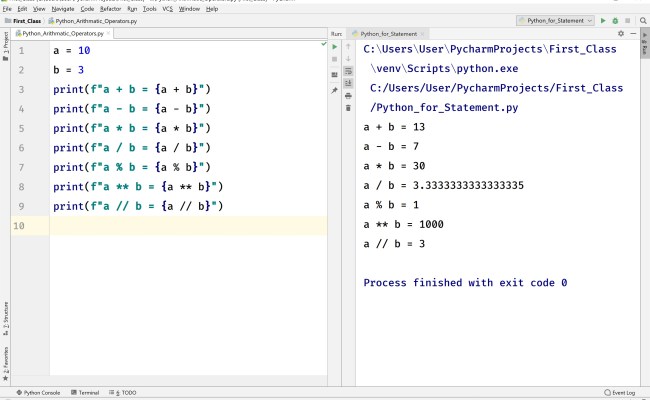Open Search Everywhere magnifier icon
Image resolution: width=650 pixels, height=400 pixels.
[643, 20]
